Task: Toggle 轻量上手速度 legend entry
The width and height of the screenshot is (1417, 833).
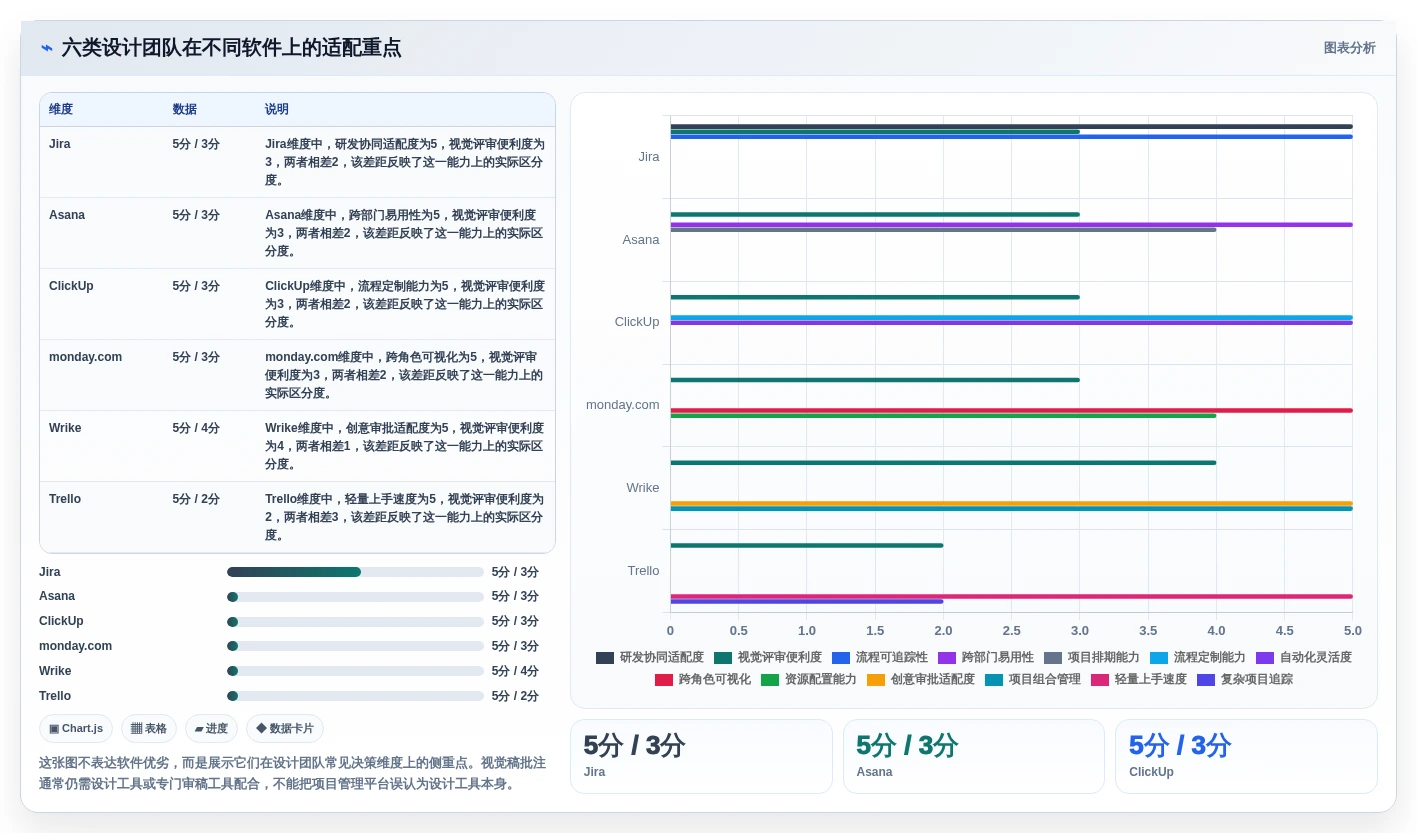Action: coord(1139,679)
